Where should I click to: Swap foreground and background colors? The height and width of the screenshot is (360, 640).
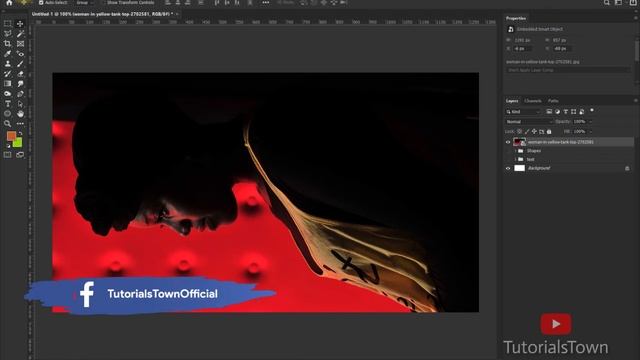point(20,133)
